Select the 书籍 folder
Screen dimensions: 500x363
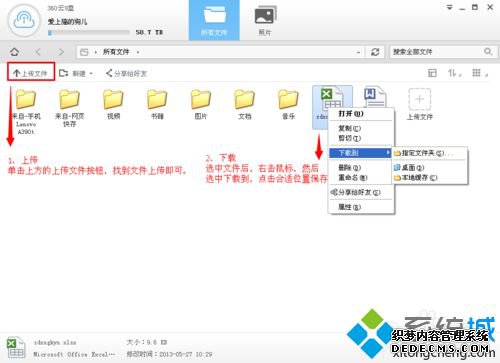[157, 104]
